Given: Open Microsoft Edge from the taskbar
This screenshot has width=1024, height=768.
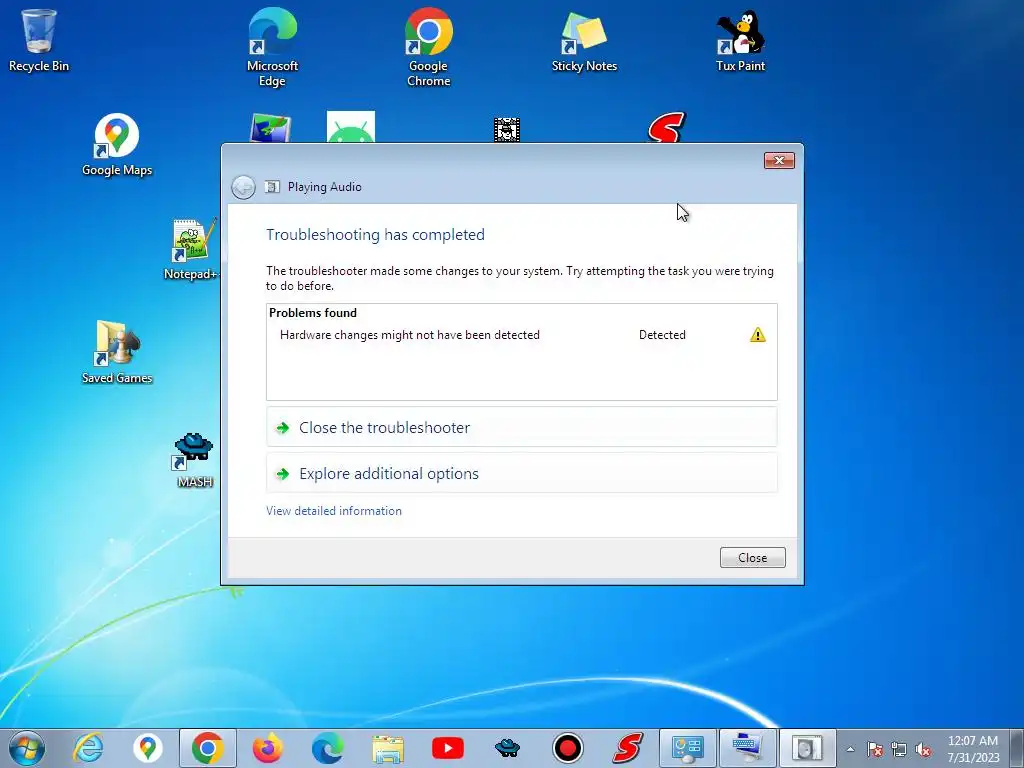Looking at the screenshot, I should (328, 748).
